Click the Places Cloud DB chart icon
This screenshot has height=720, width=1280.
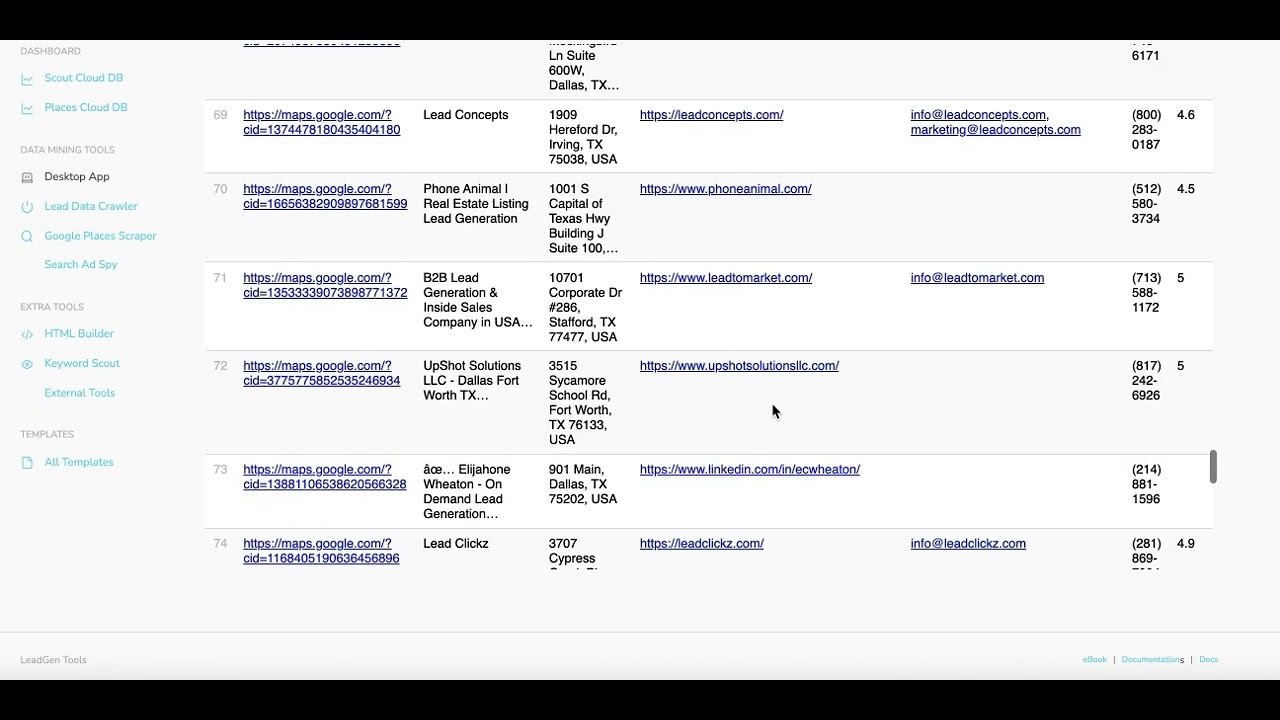click(27, 108)
